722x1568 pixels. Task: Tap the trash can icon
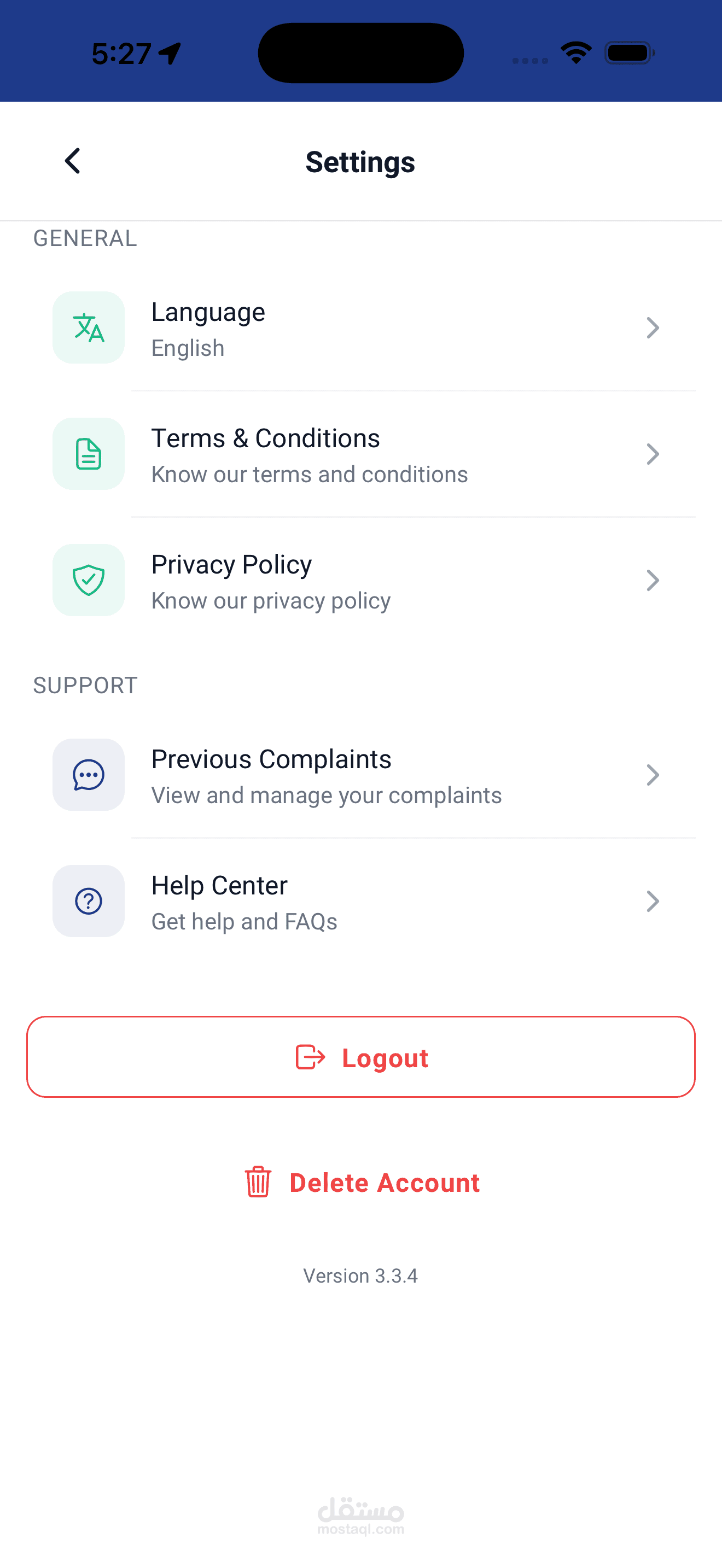[258, 1182]
